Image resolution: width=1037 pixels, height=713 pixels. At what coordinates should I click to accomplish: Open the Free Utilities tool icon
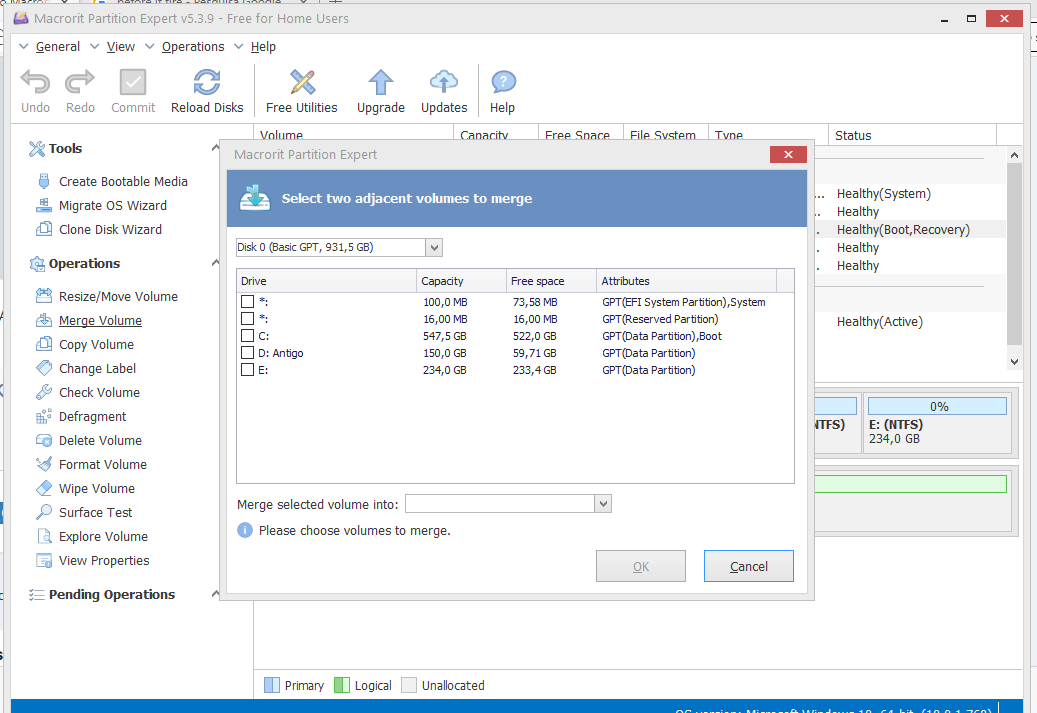coord(302,82)
